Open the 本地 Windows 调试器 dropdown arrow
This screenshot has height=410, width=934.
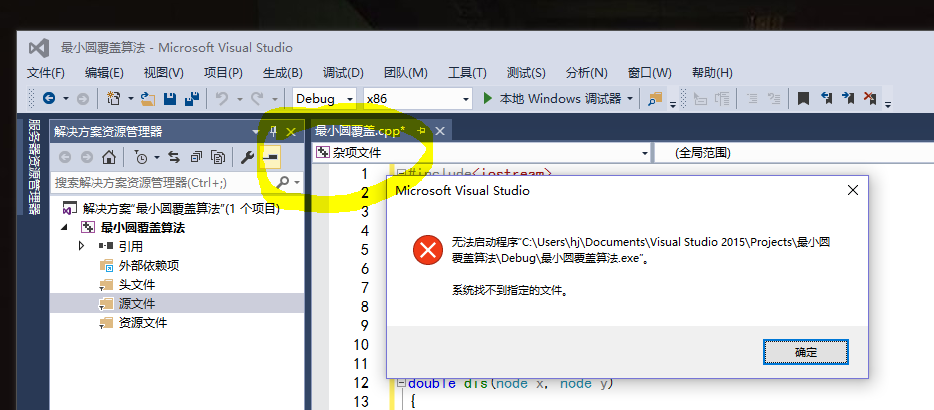pyautogui.click(x=630, y=98)
